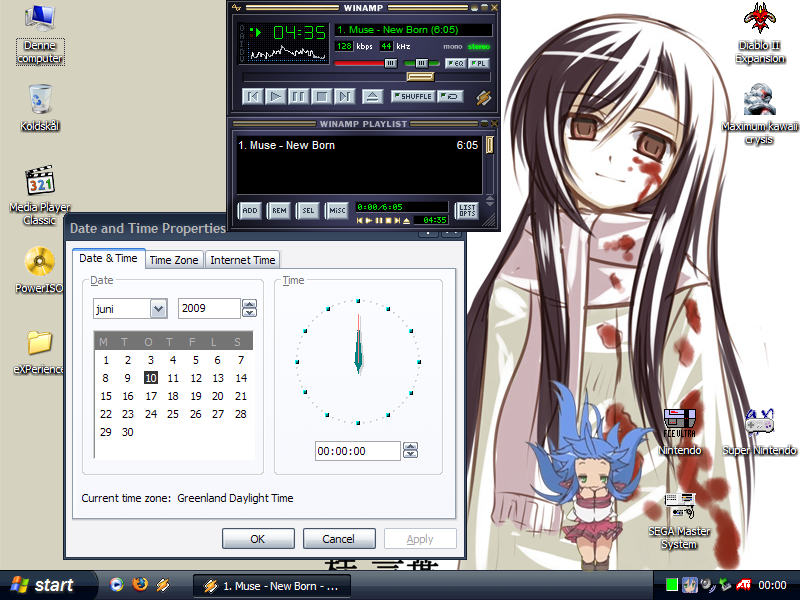Toggle Winamp shuffle mode

point(413,96)
